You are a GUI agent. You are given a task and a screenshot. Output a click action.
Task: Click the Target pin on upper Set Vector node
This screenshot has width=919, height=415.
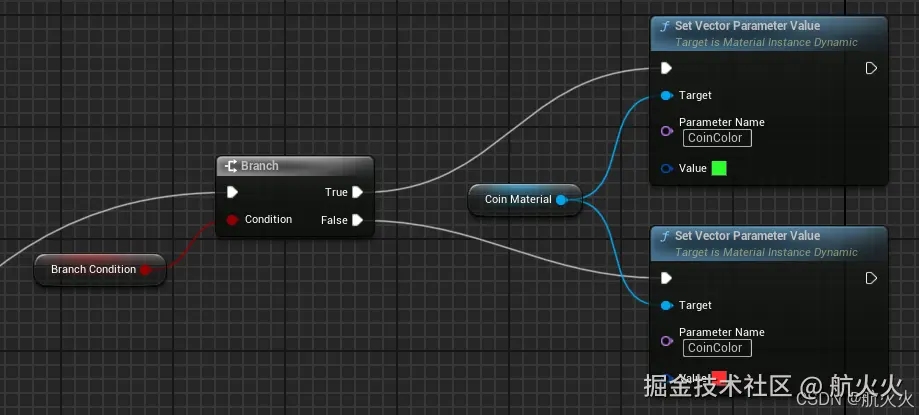666,96
